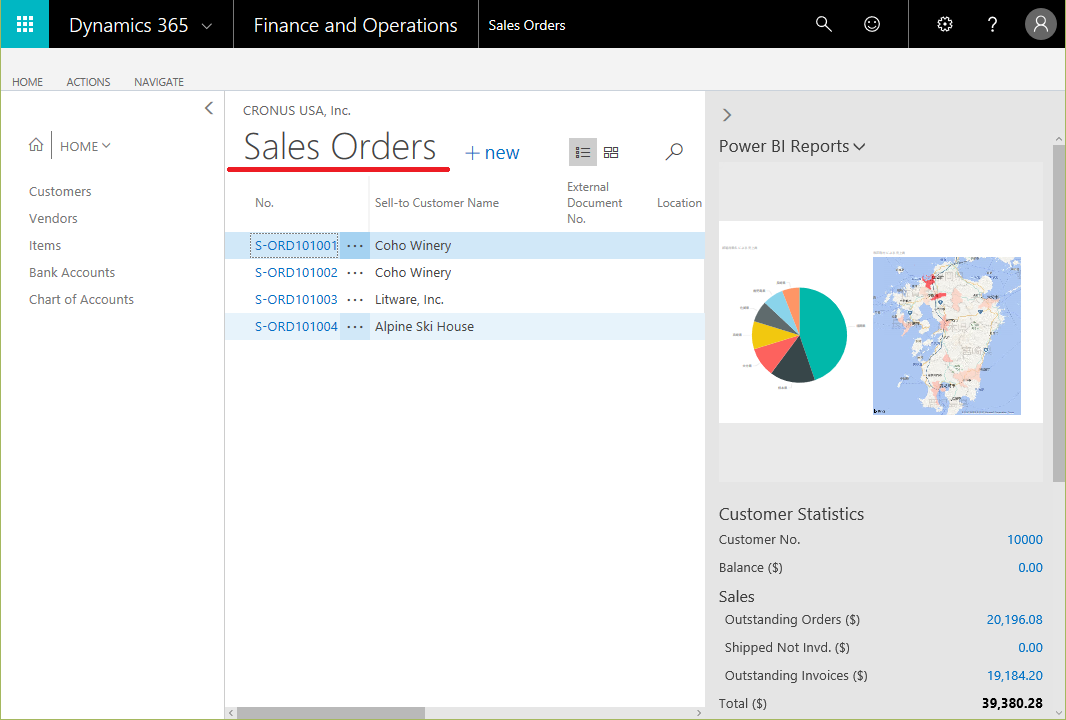Screen dimensions: 1066x720
Task: Go to home via house icon
Action: 36,145
